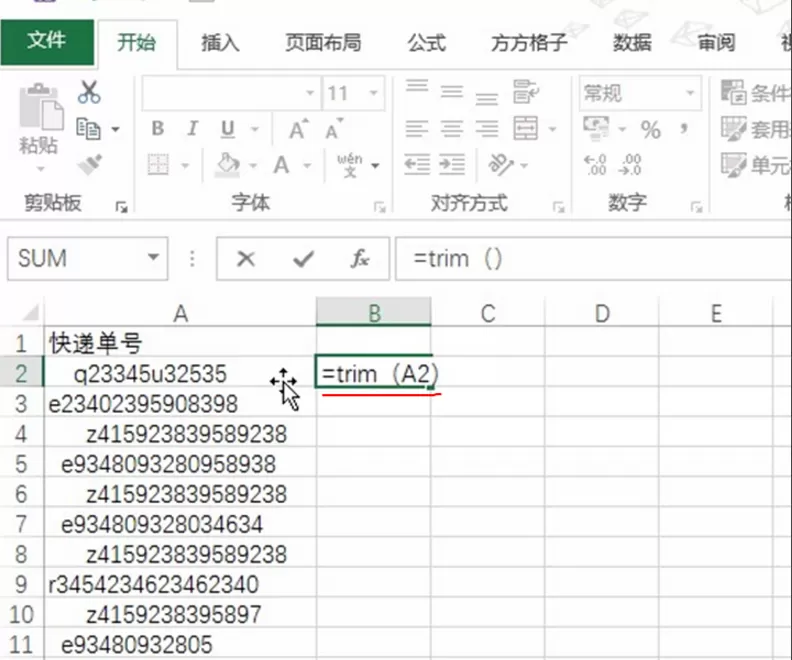Select column C header
The image size is (792, 660).
coord(488,314)
